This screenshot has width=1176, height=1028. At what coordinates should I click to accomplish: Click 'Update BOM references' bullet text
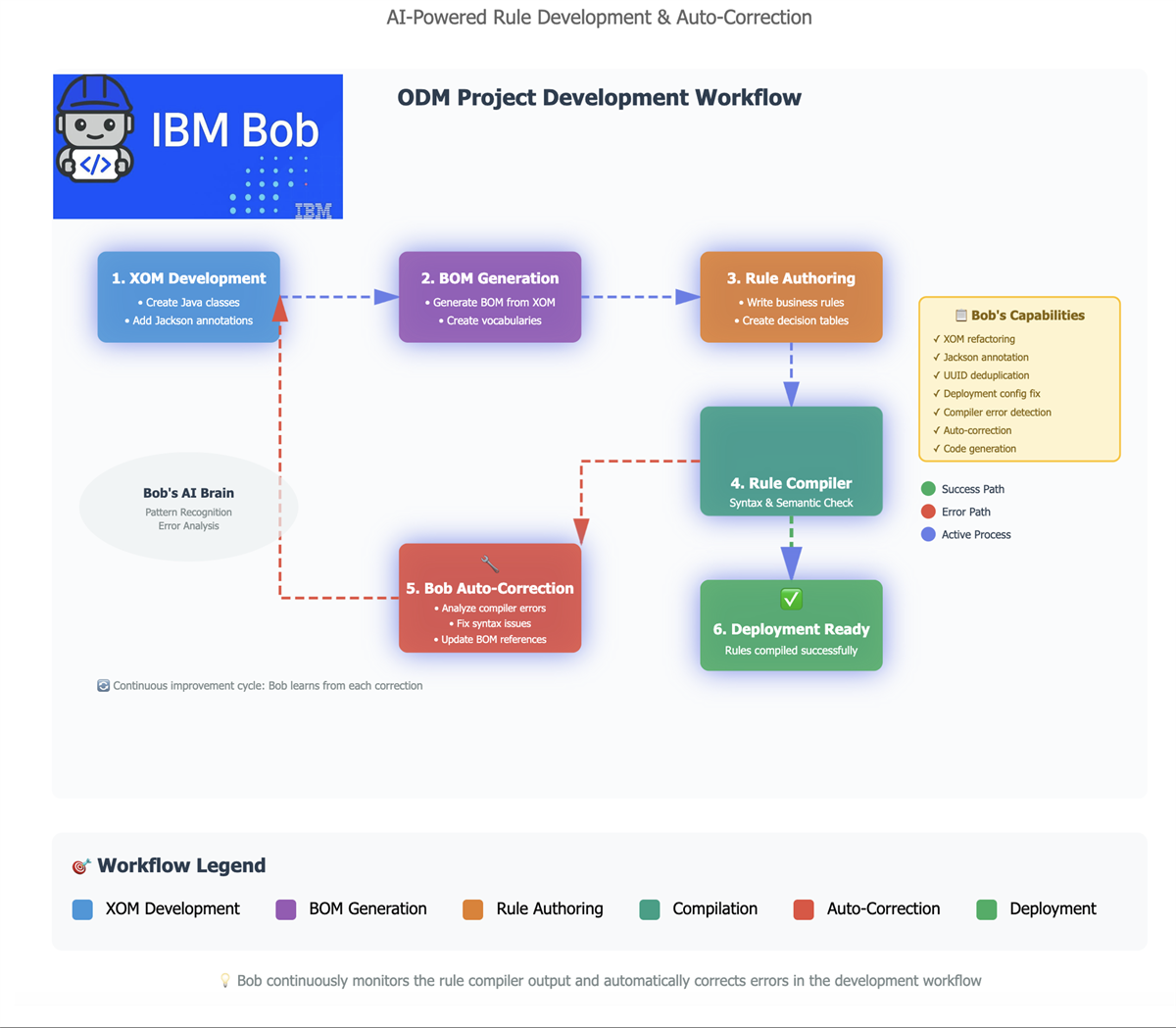click(494, 639)
